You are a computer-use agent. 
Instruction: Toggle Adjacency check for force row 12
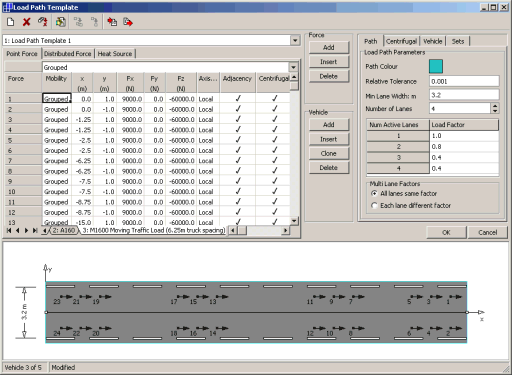(238, 212)
